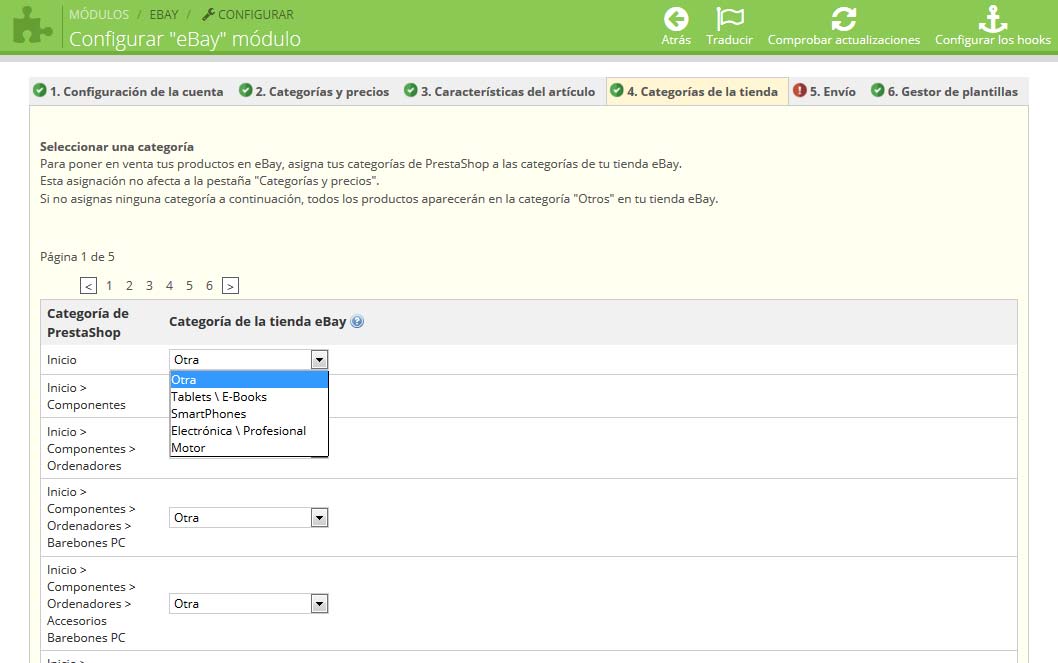The image size is (1058, 663).
Task: Choose Electrónica \ Profesional in the dropdown list
Action: click(x=248, y=430)
